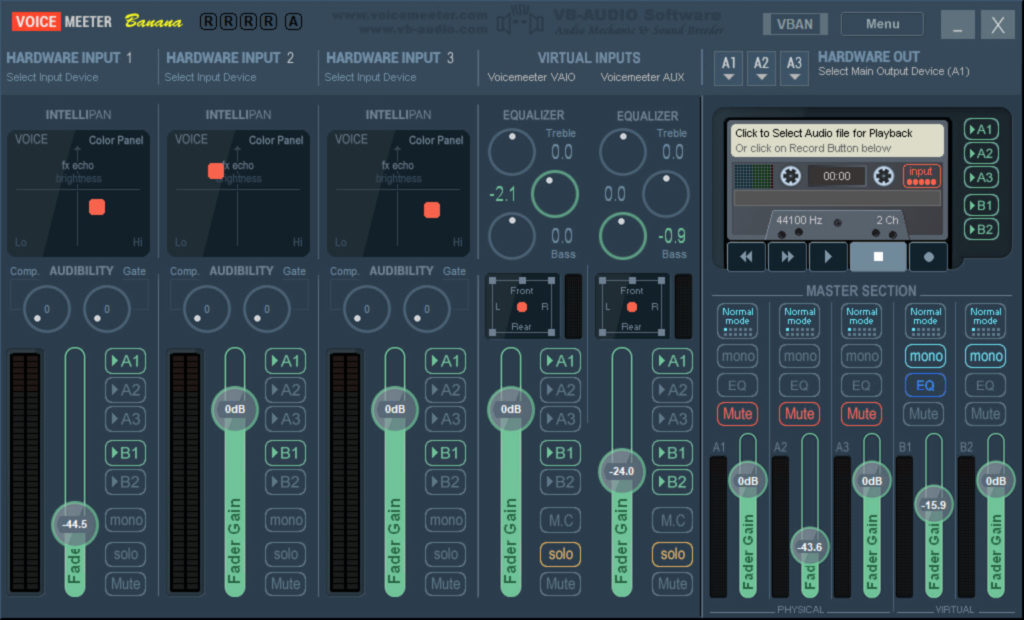This screenshot has height=620, width=1024.
Task: Disable EQ on the B1 master bus
Action: pyautogui.click(x=924, y=385)
